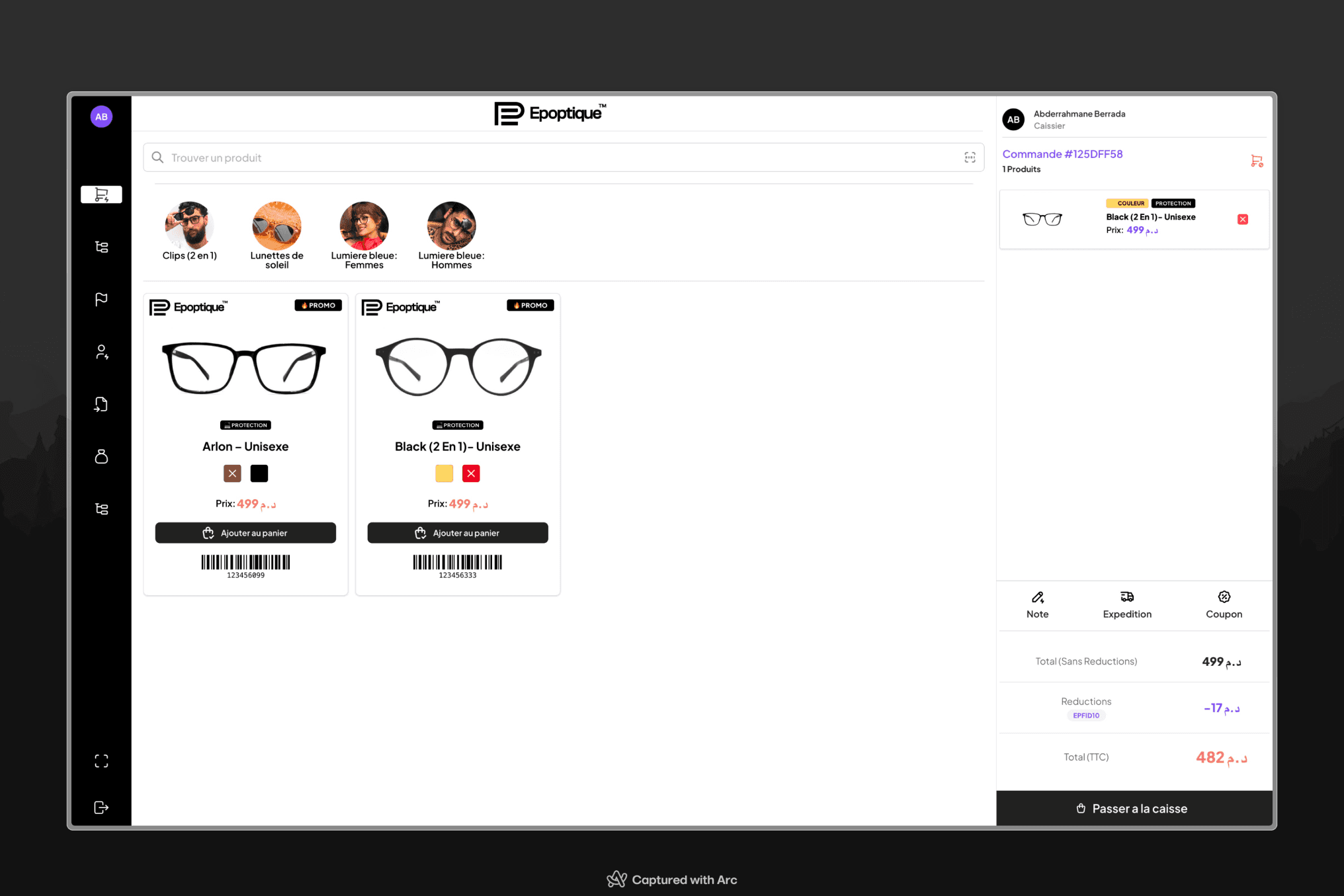Image resolution: width=1344 pixels, height=896 pixels.
Task: Remove Black (2 En 1) from cart
Action: click(x=1243, y=220)
